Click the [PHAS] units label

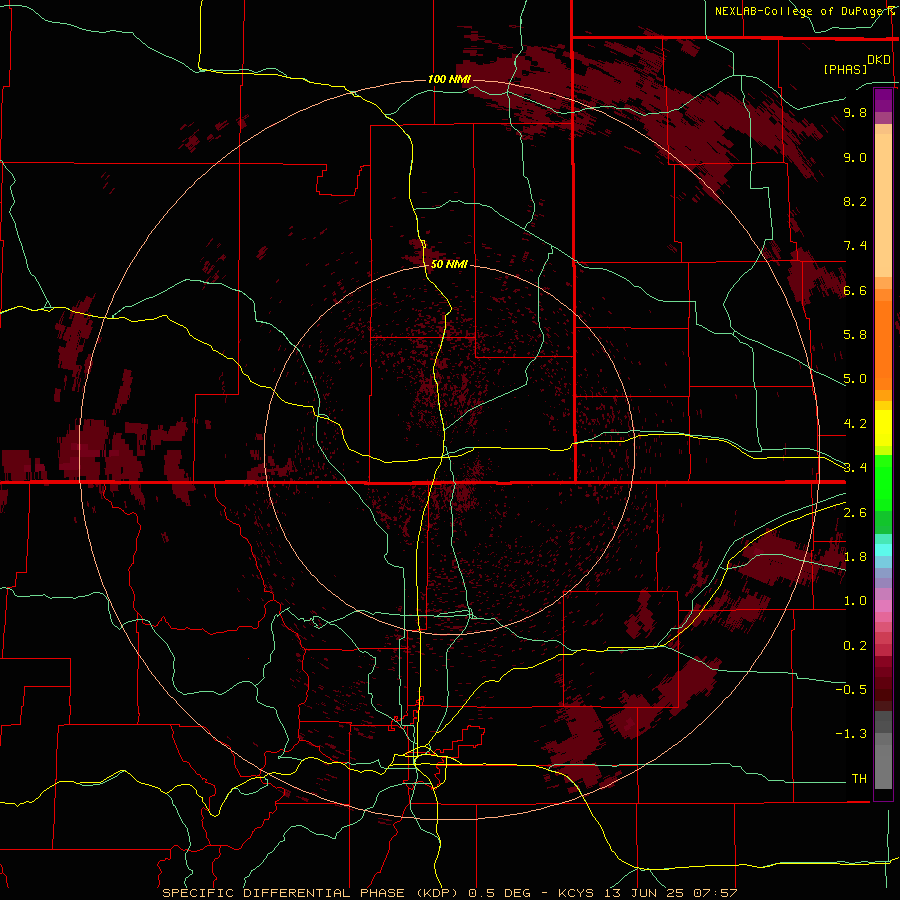coord(845,69)
